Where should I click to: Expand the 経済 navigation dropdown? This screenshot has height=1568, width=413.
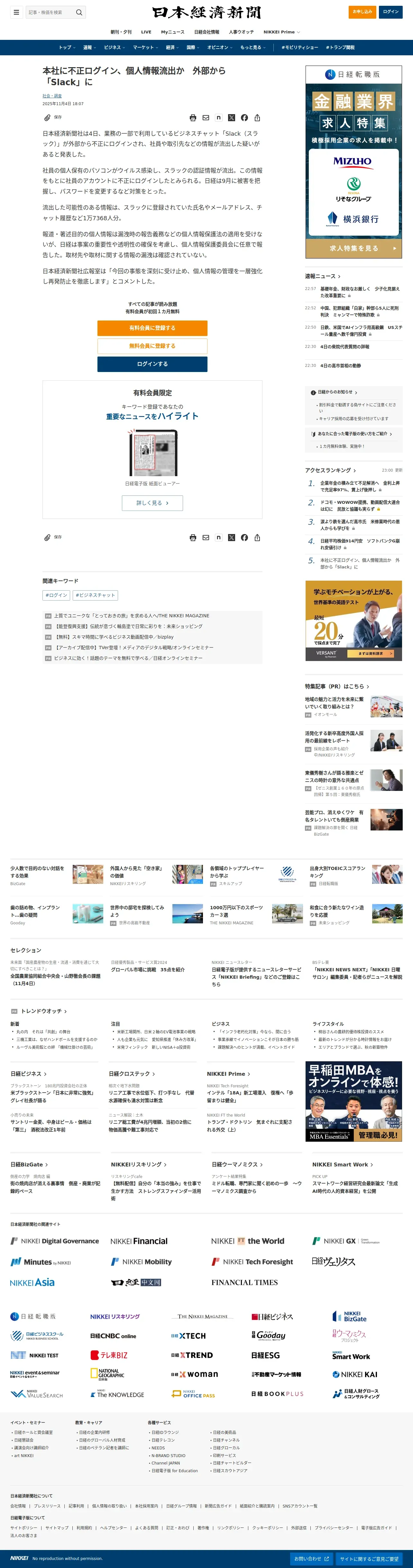(172, 48)
